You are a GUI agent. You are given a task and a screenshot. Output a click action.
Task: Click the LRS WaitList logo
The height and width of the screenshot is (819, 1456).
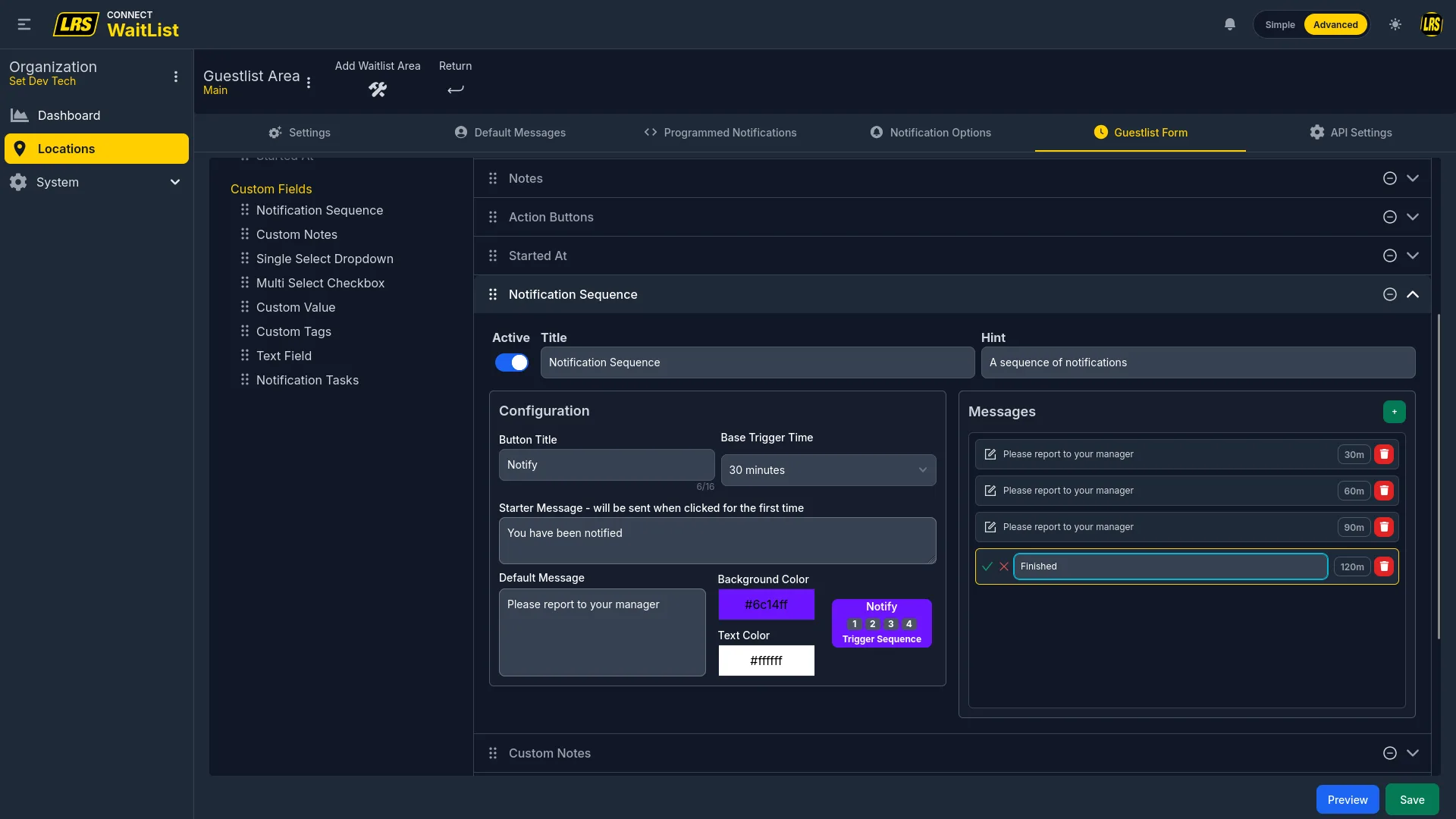pos(116,25)
